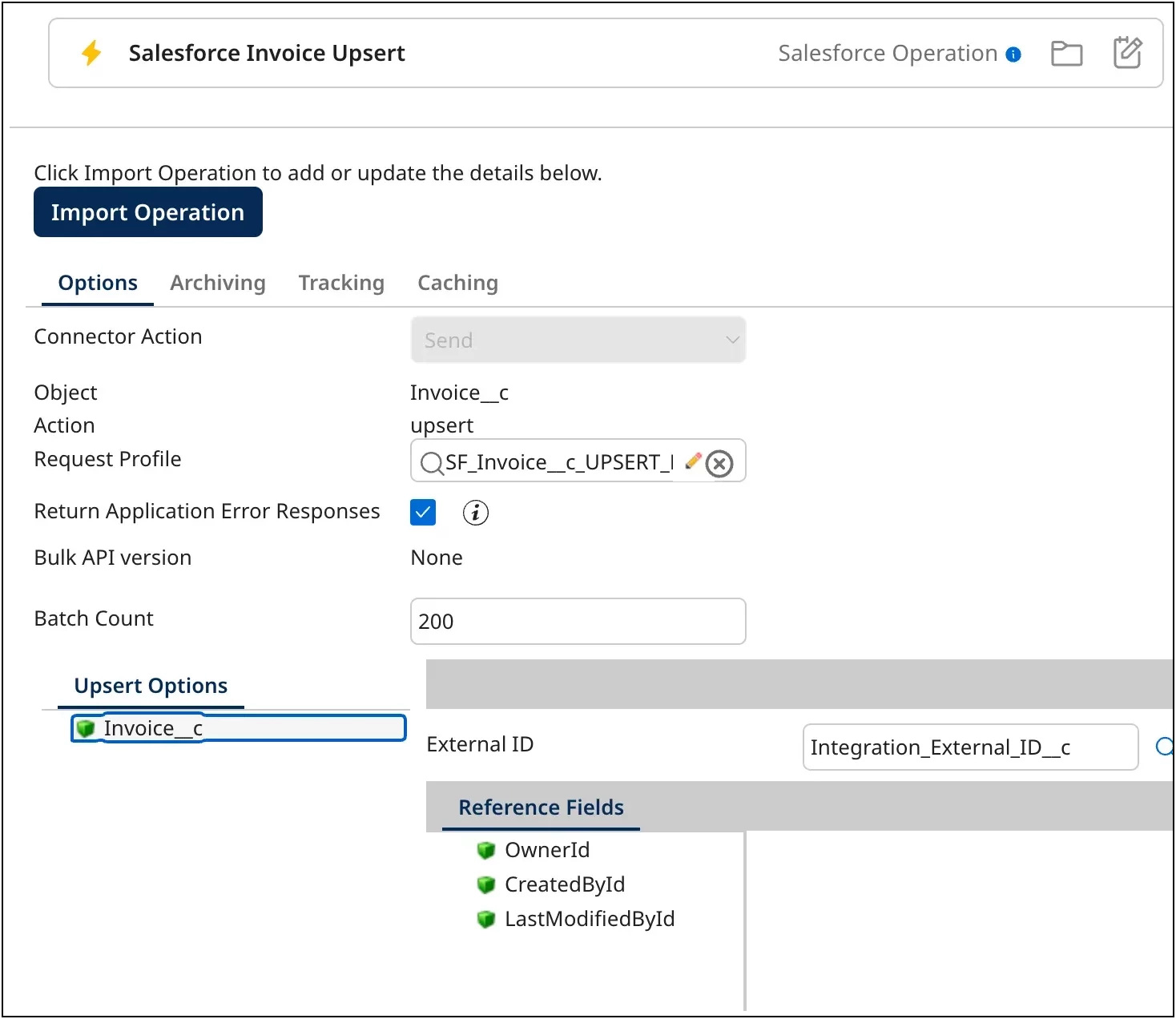This screenshot has height=1019, width=1176.
Task: Uncheck Return Application Error Responses
Action: point(422,512)
